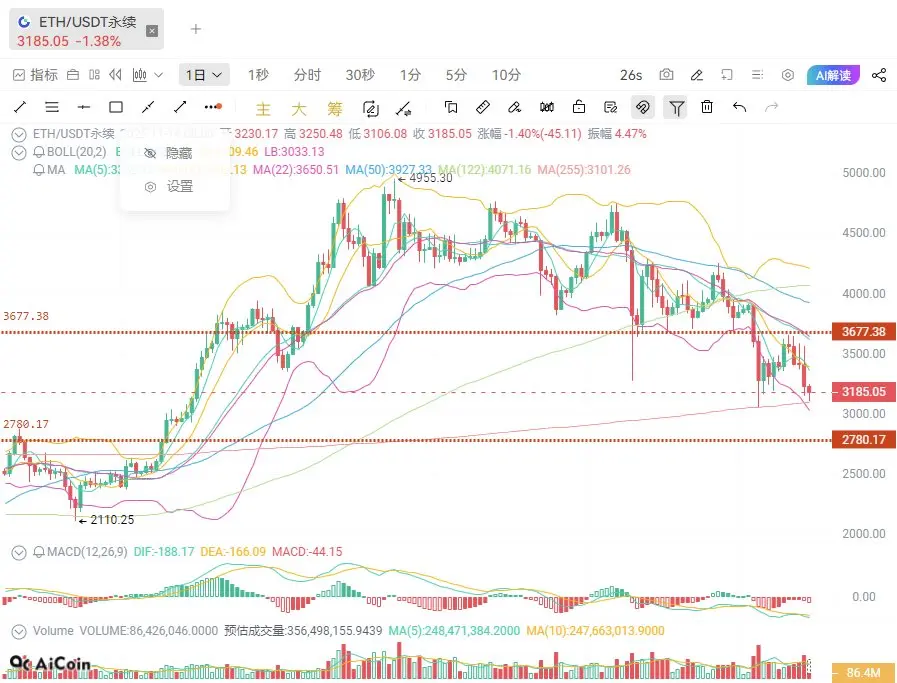Switch to the 1分 interval
This screenshot has height=683, width=897.
(410, 75)
